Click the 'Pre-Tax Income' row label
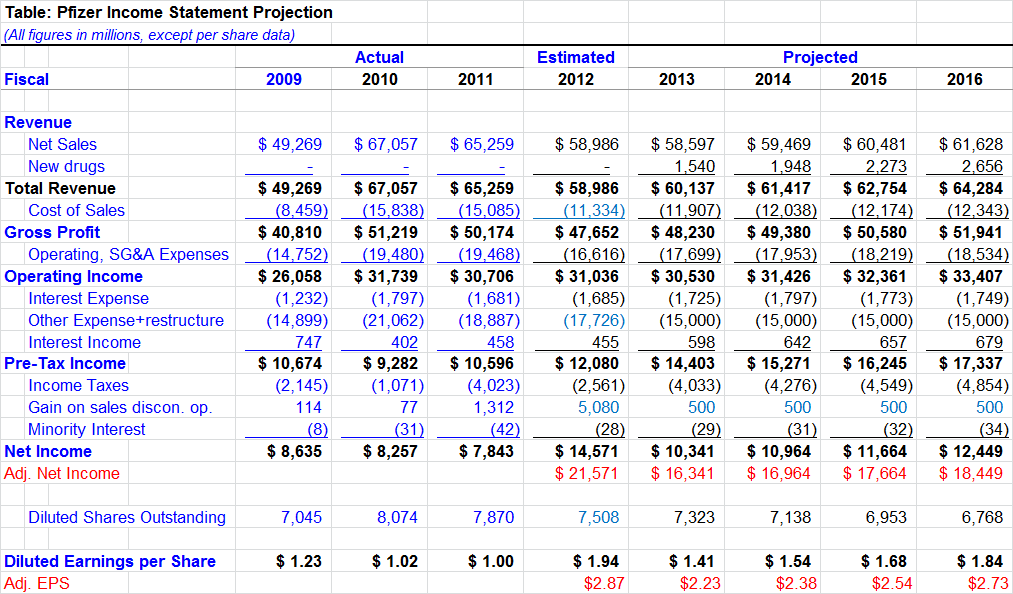The width and height of the screenshot is (1013, 594). [65, 363]
